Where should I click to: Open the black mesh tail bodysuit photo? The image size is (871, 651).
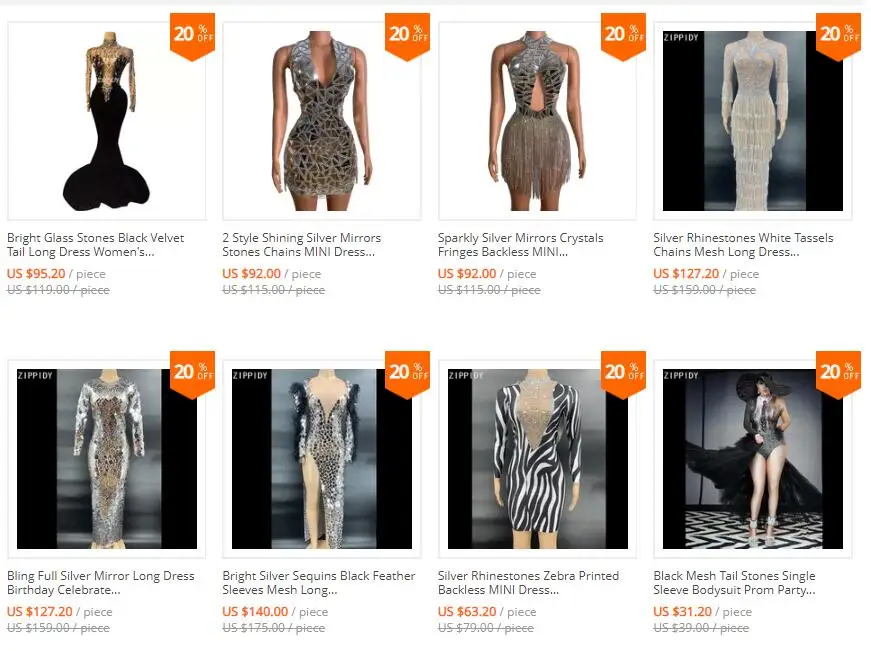click(753, 459)
